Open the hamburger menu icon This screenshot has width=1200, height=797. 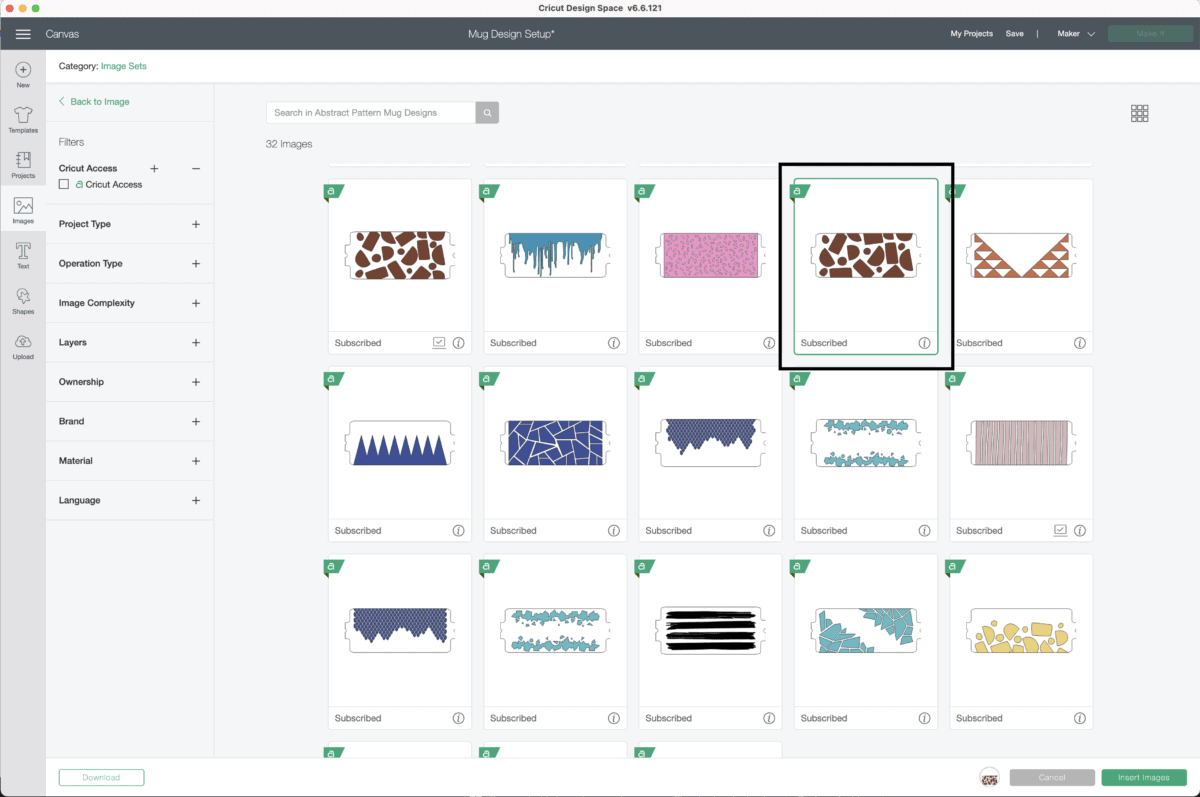click(23, 34)
